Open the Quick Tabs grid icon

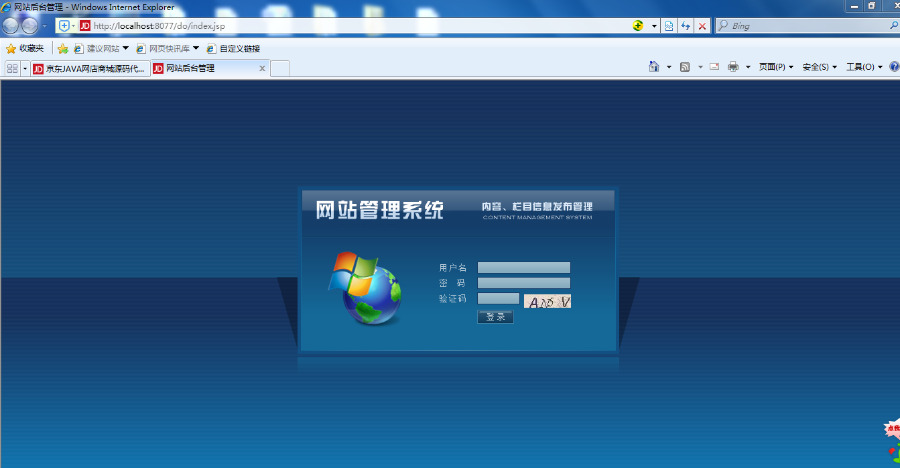coord(12,68)
